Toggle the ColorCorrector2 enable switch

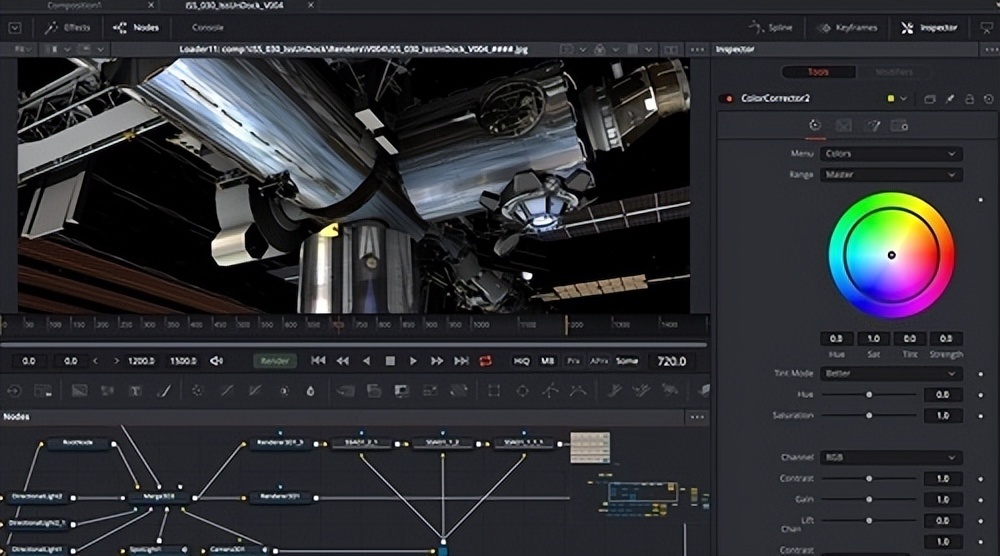tap(724, 99)
